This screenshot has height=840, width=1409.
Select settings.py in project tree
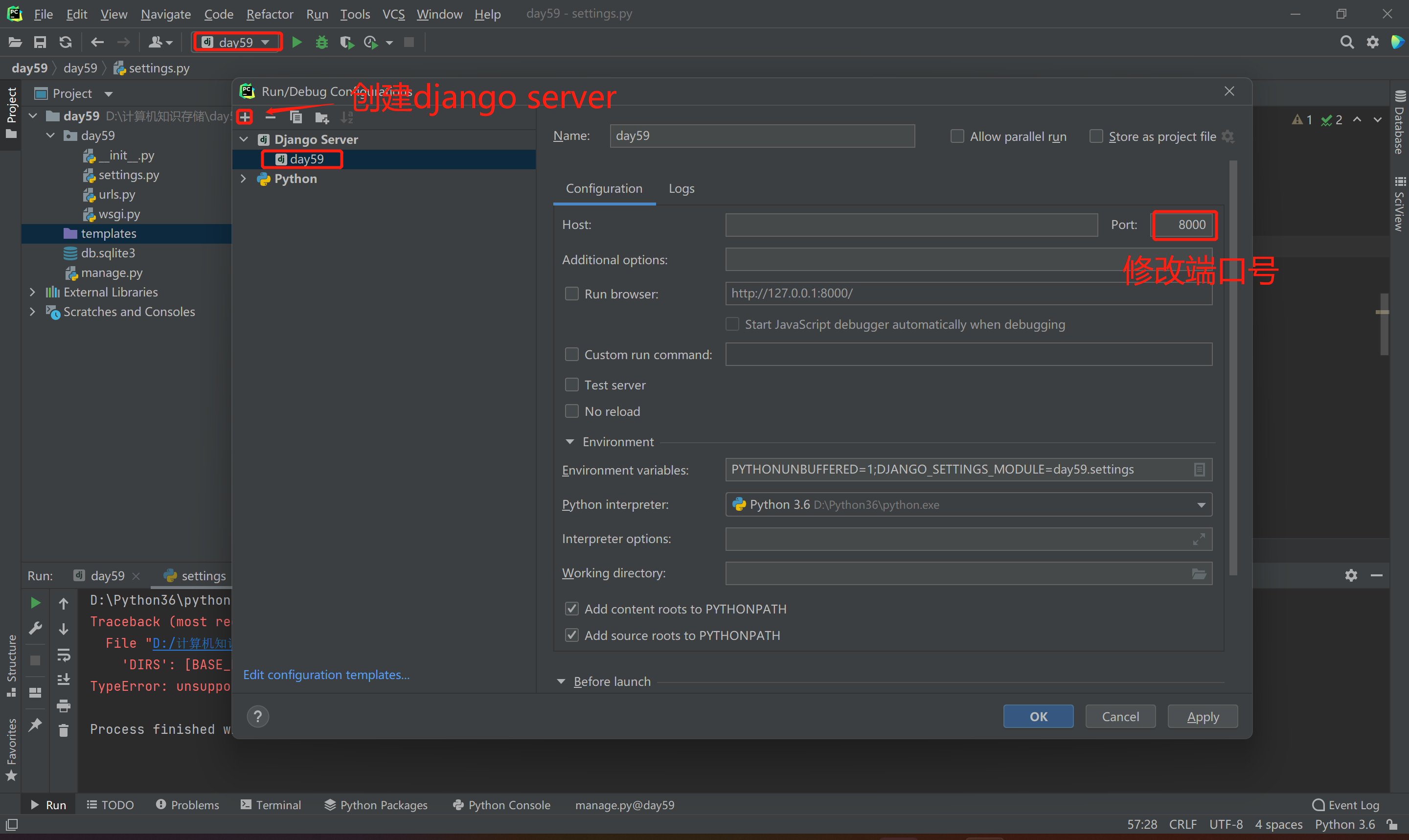click(x=129, y=175)
